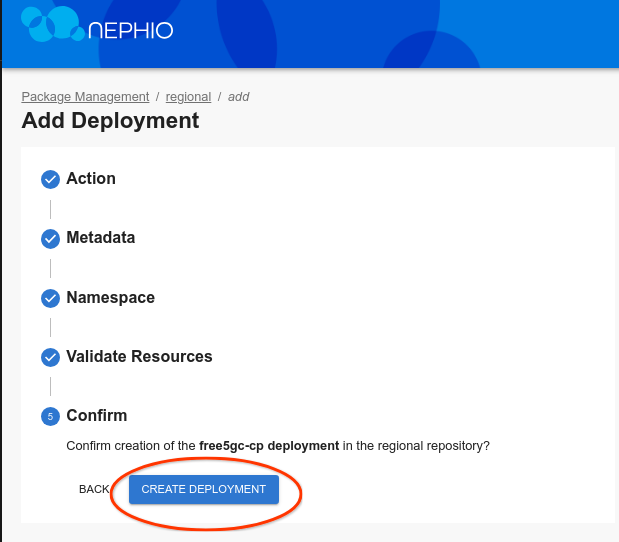This screenshot has height=542, width=619.
Task: Open the Package Management breadcrumb link
Action: coord(85,97)
